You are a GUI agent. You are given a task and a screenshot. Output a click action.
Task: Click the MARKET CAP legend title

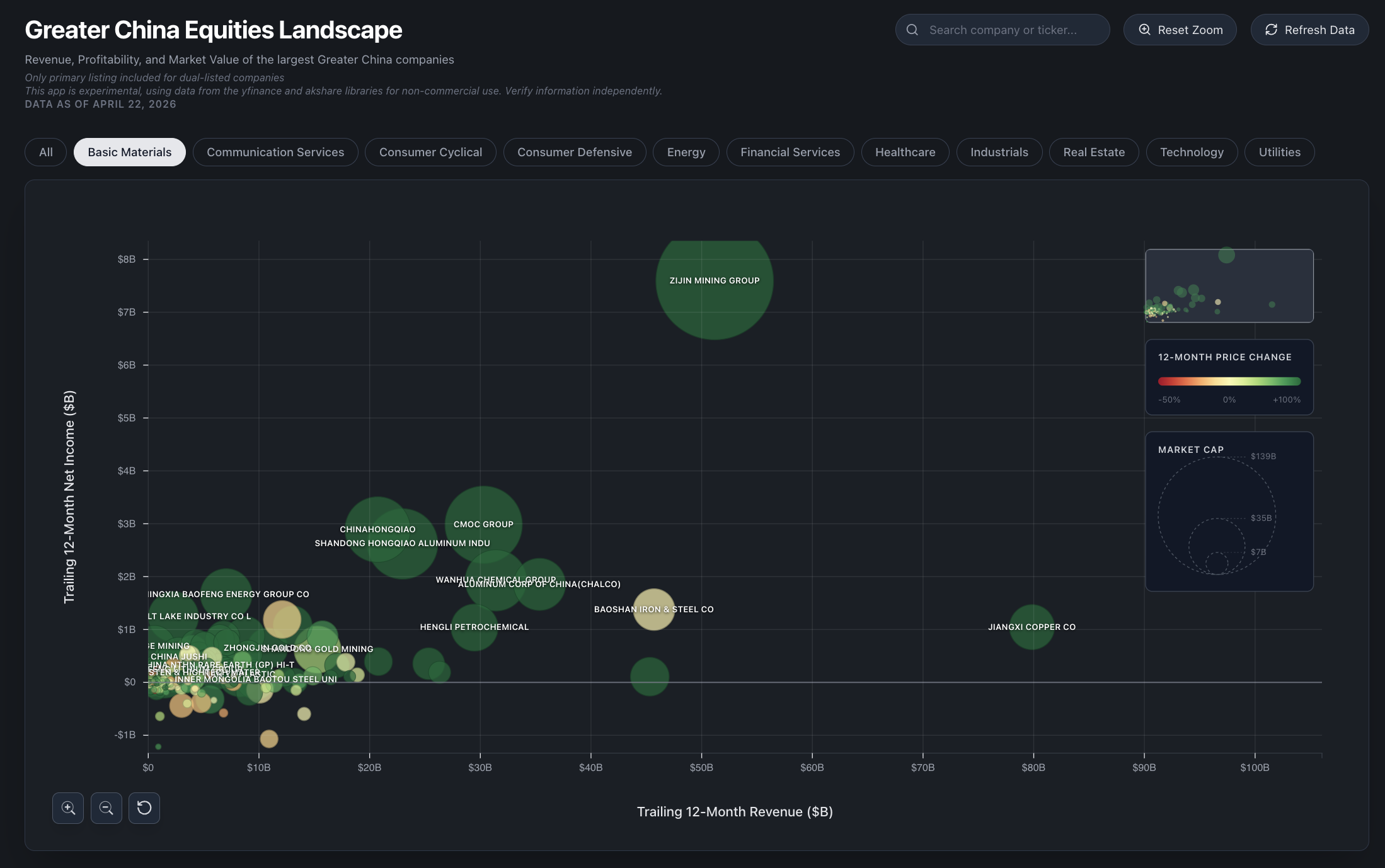pos(1191,449)
